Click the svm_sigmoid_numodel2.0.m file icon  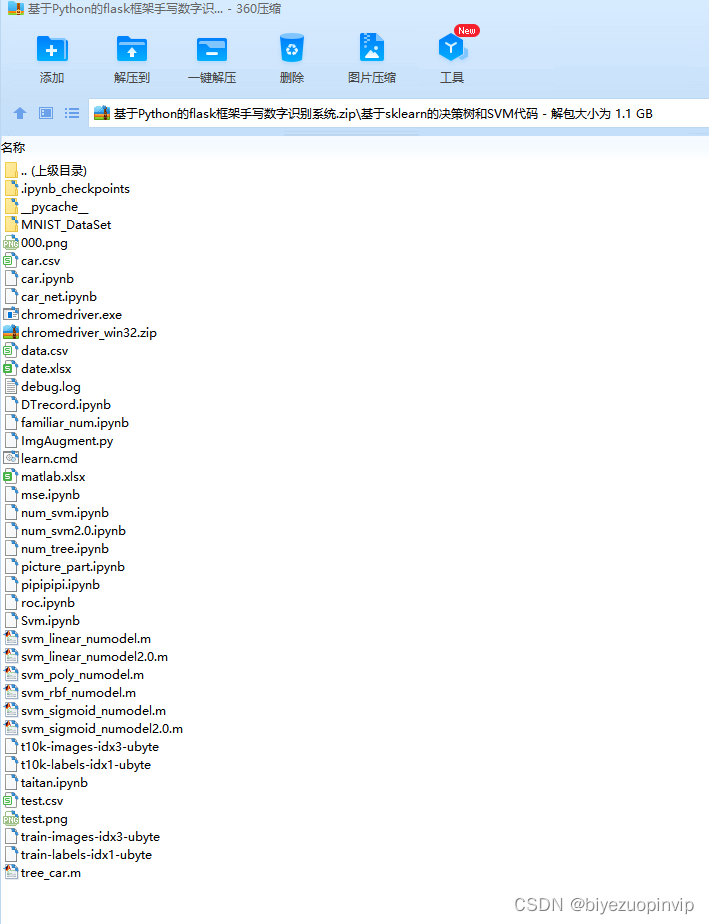coord(11,728)
